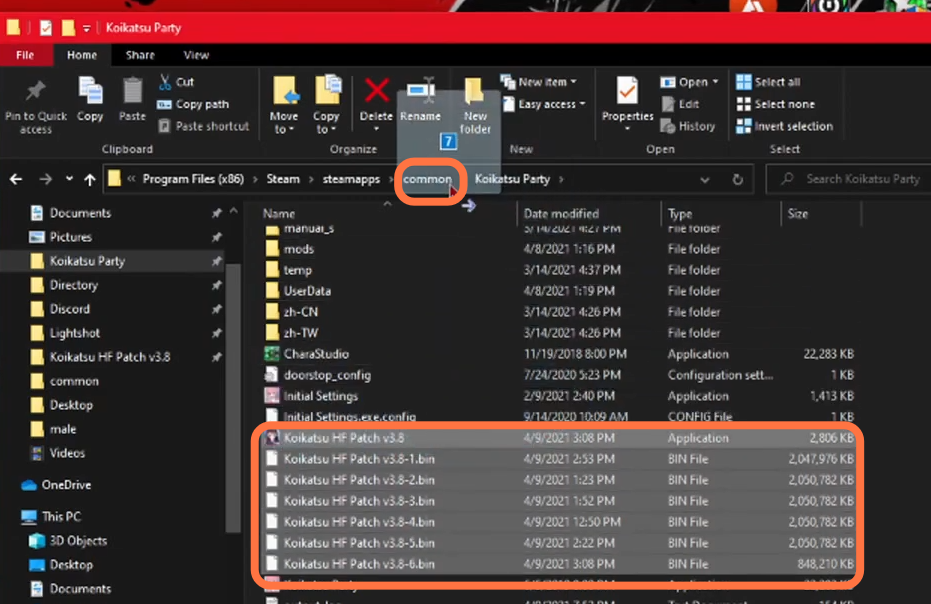The image size is (931, 604).
Task: Select the Initial Settings application
Action: (x=320, y=396)
